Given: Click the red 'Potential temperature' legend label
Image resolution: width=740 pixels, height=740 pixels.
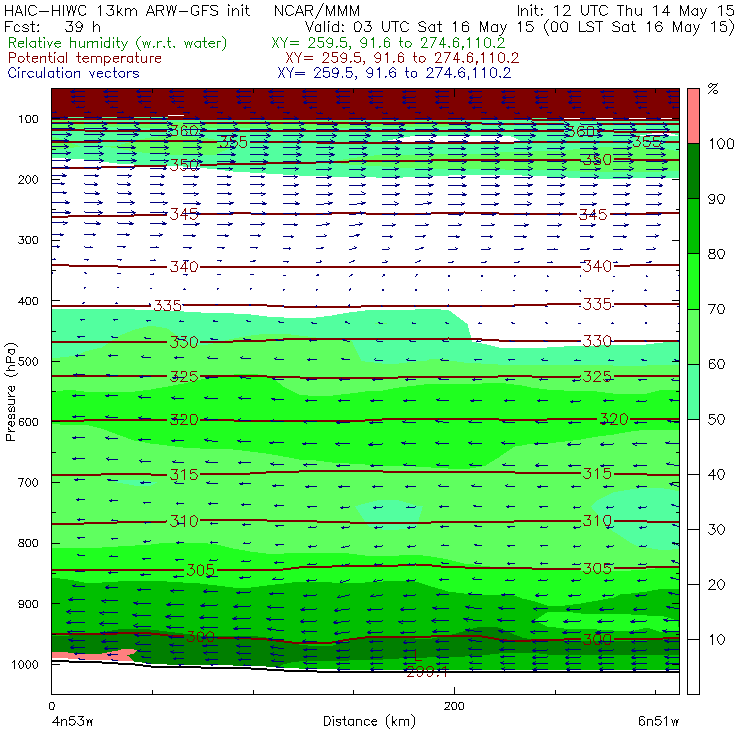Looking at the screenshot, I should (x=84, y=58).
